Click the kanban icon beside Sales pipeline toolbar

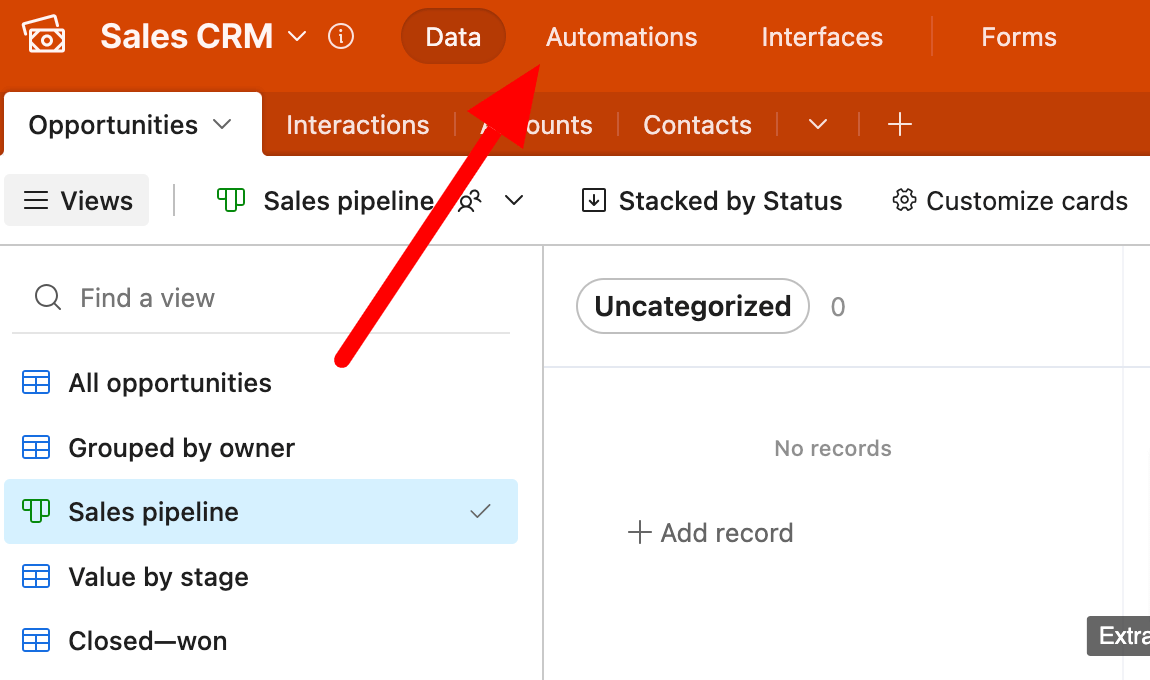tap(231, 200)
